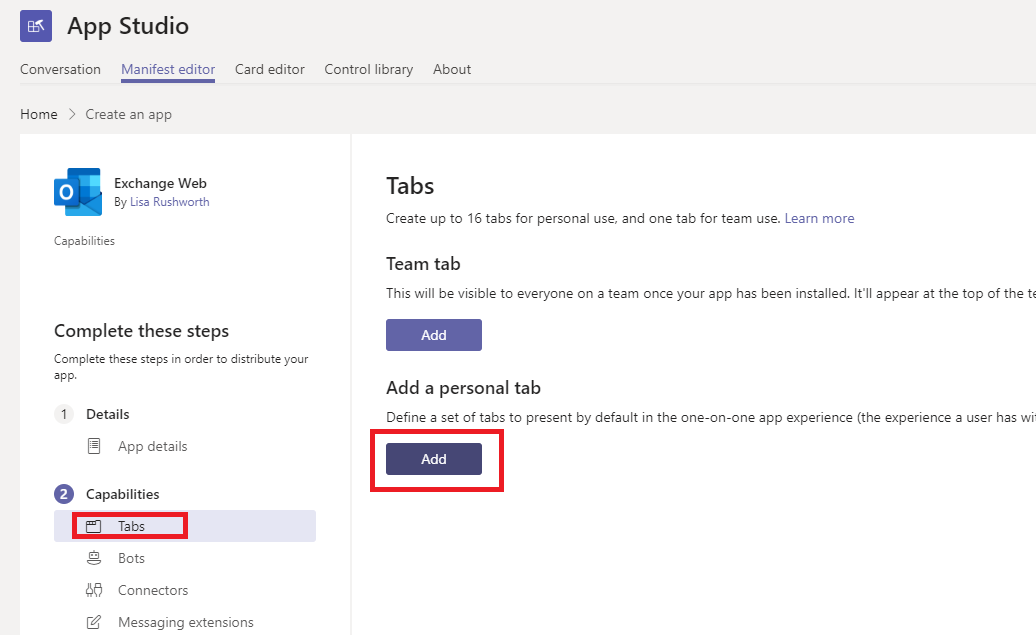Open the Control library tab

[x=369, y=69]
